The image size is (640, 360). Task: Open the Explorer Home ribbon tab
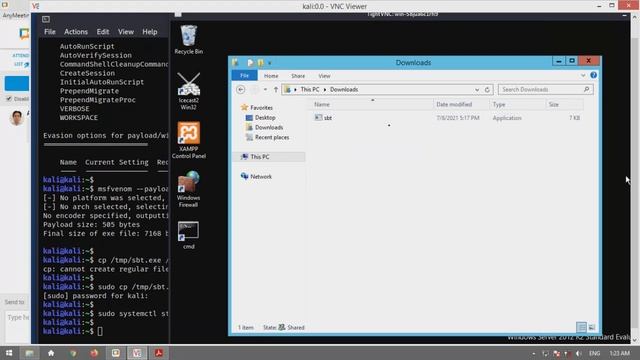pyautogui.click(x=271, y=76)
